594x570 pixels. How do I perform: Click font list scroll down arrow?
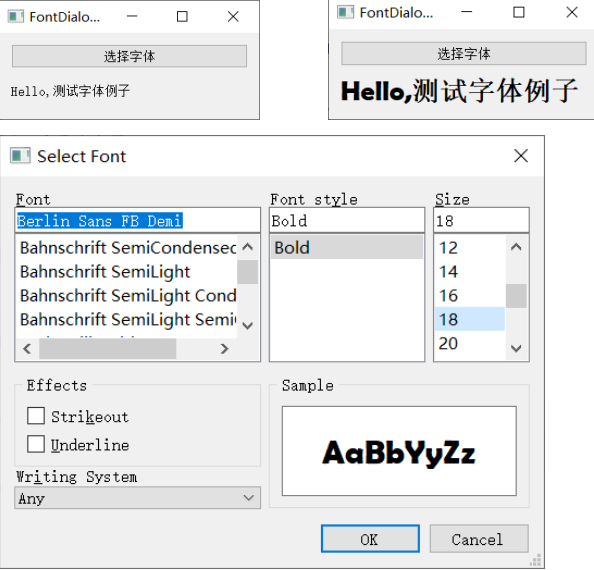point(247,325)
